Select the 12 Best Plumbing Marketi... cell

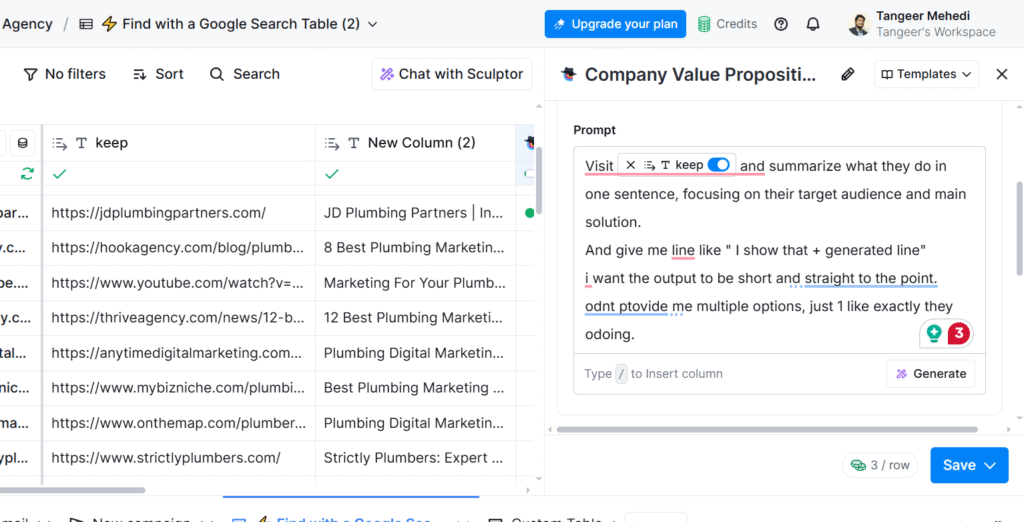pyautogui.click(x=415, y=318)
